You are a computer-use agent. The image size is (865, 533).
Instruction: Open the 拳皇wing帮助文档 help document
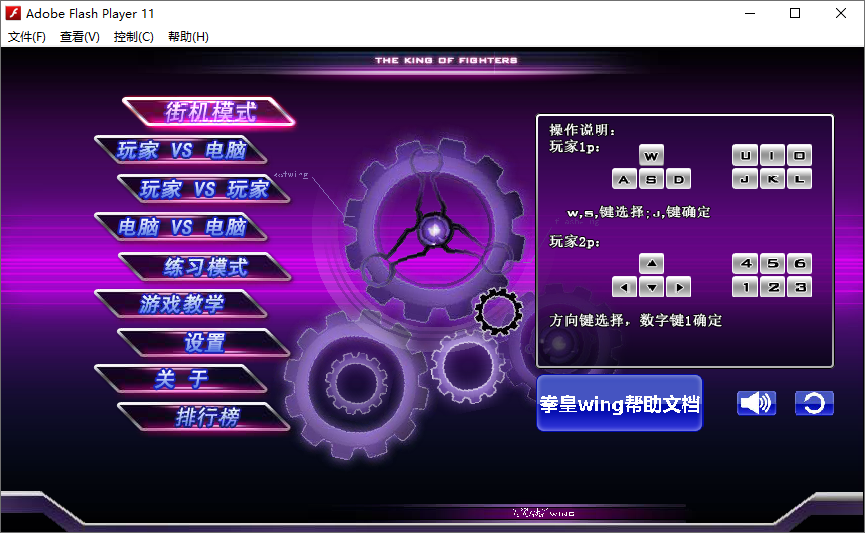[x=620, y=404]
